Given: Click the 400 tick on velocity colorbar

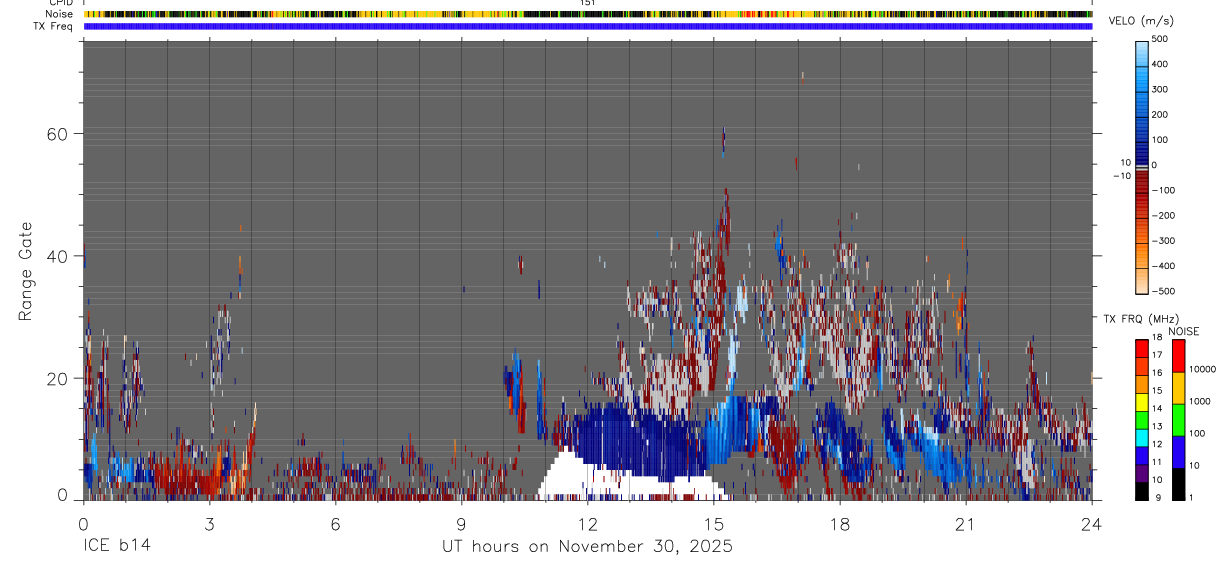Looking at the screenshot, I should pyautogui.click(x=1159, y=64).
